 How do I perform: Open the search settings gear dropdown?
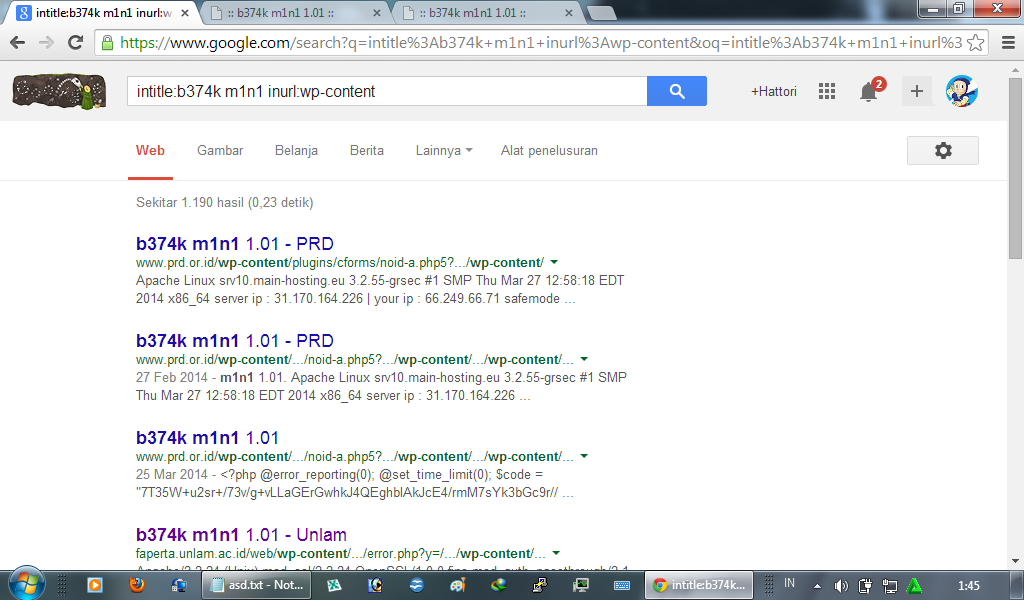point(942,150)
